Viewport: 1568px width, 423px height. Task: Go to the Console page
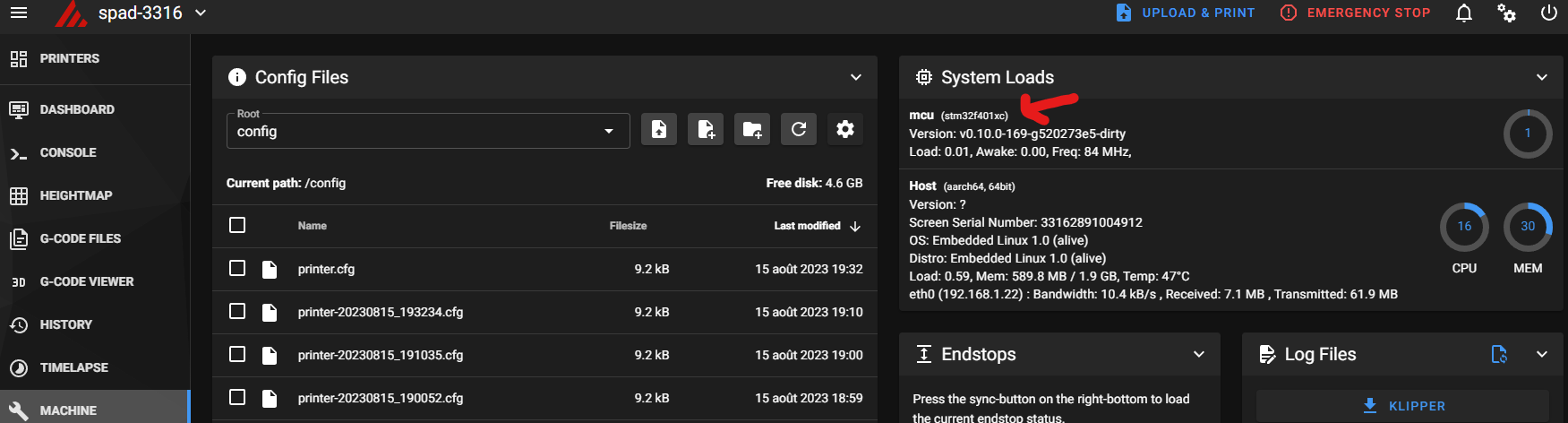[67, 152]
